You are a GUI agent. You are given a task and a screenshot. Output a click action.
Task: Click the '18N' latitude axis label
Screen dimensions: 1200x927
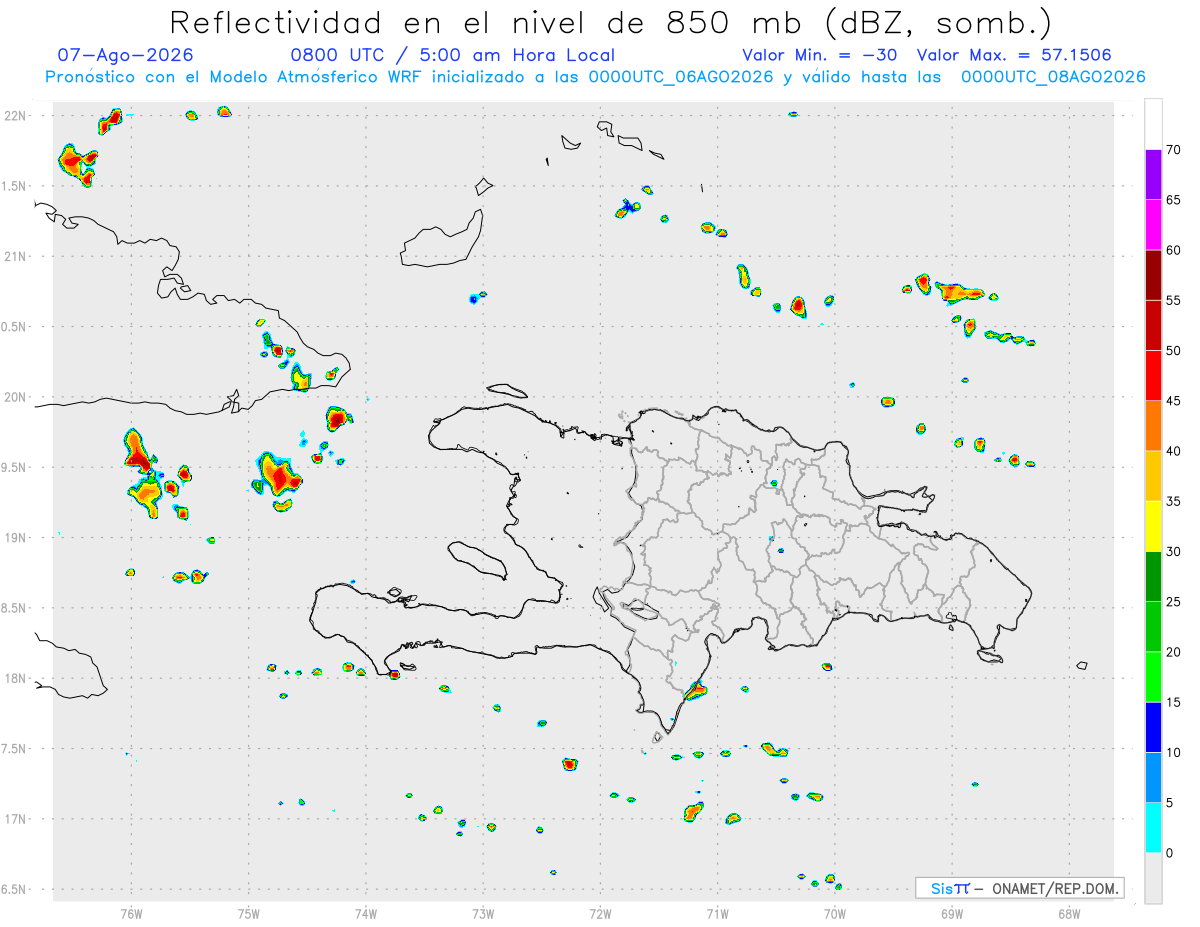point(16,679)
